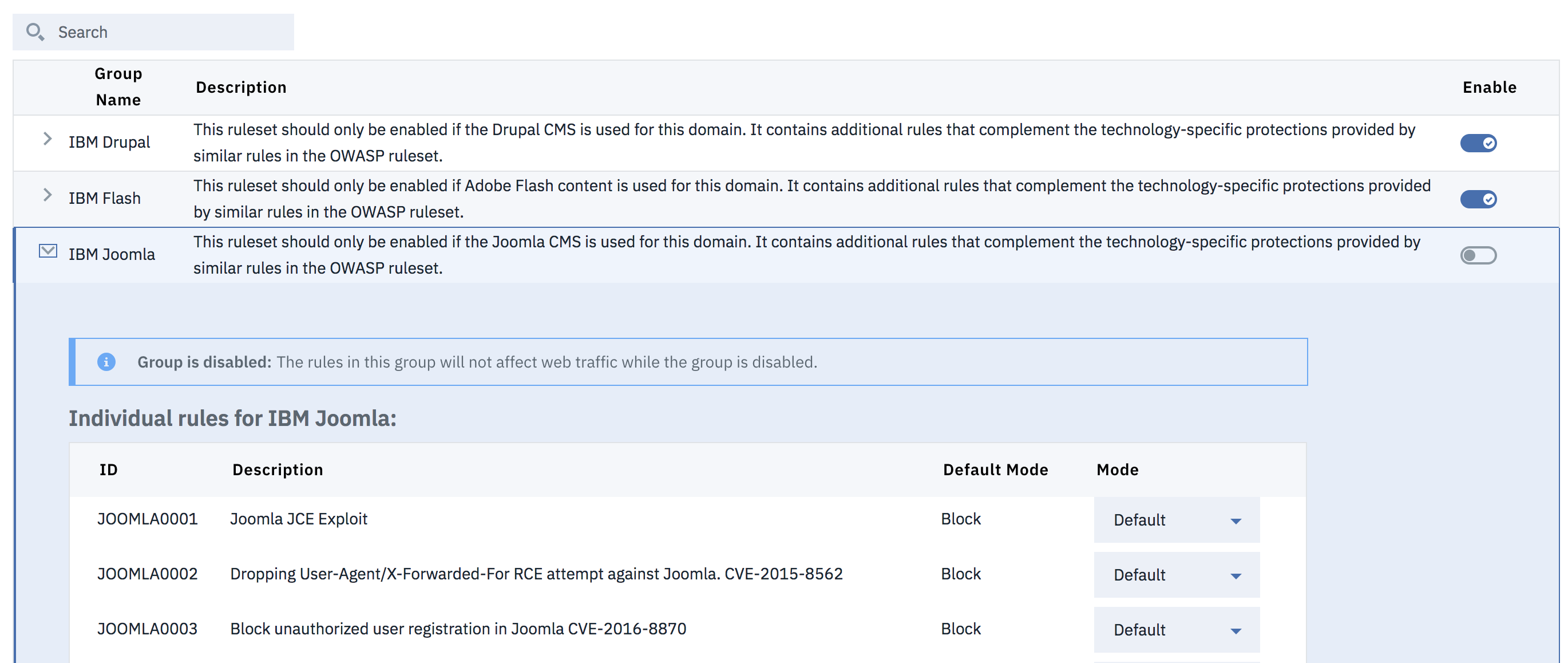
Task: Click the expand chevron beside IBM Flash
Action: click(x=47, y=195)
